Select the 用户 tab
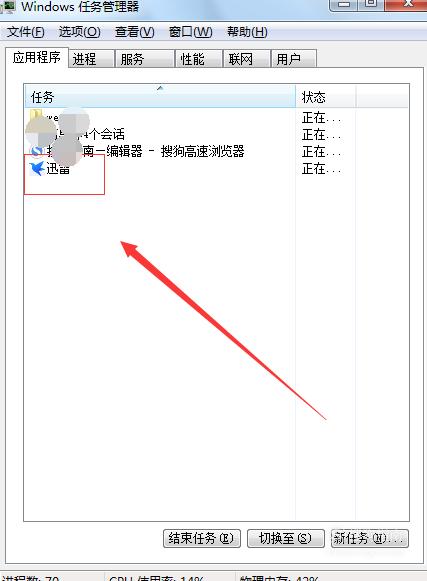 (294, 59)
